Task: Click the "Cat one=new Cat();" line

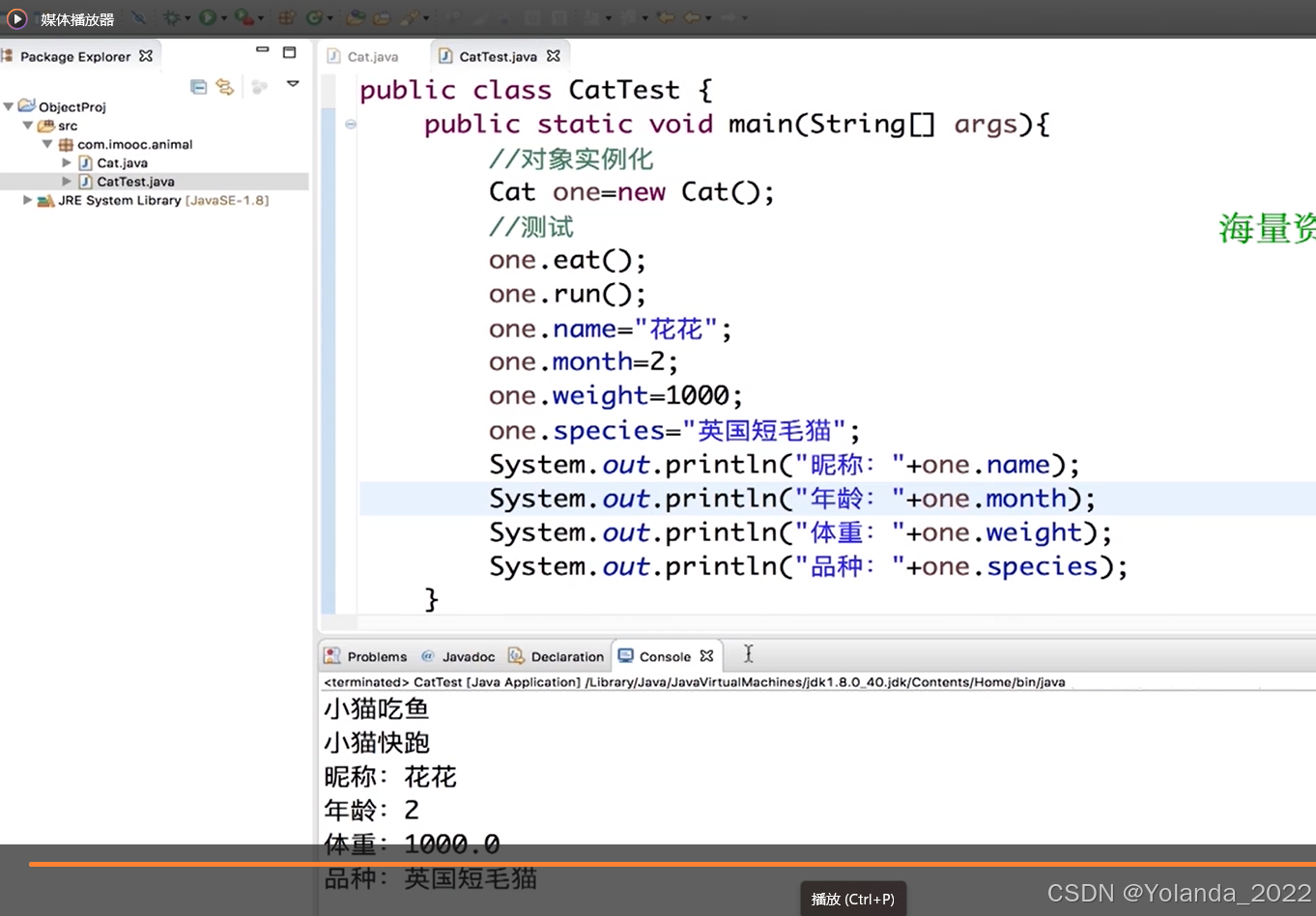Action: coord(632,191)
